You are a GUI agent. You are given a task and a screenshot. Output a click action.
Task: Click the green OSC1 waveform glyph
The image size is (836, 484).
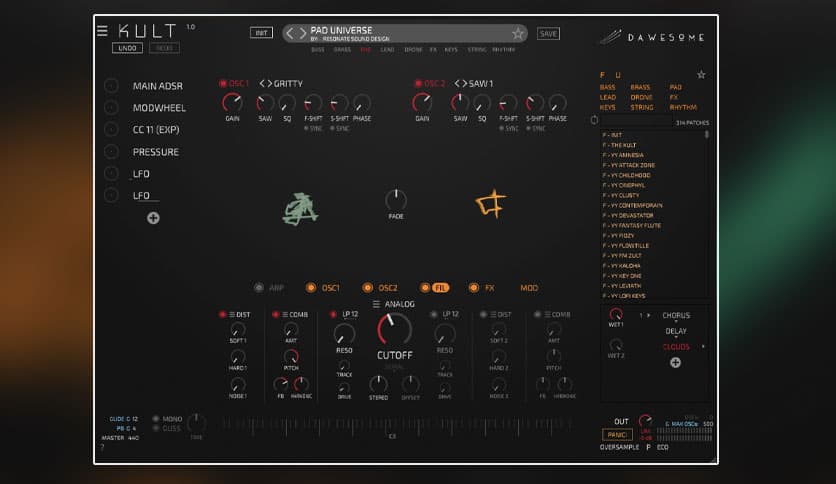pos(300,209)
